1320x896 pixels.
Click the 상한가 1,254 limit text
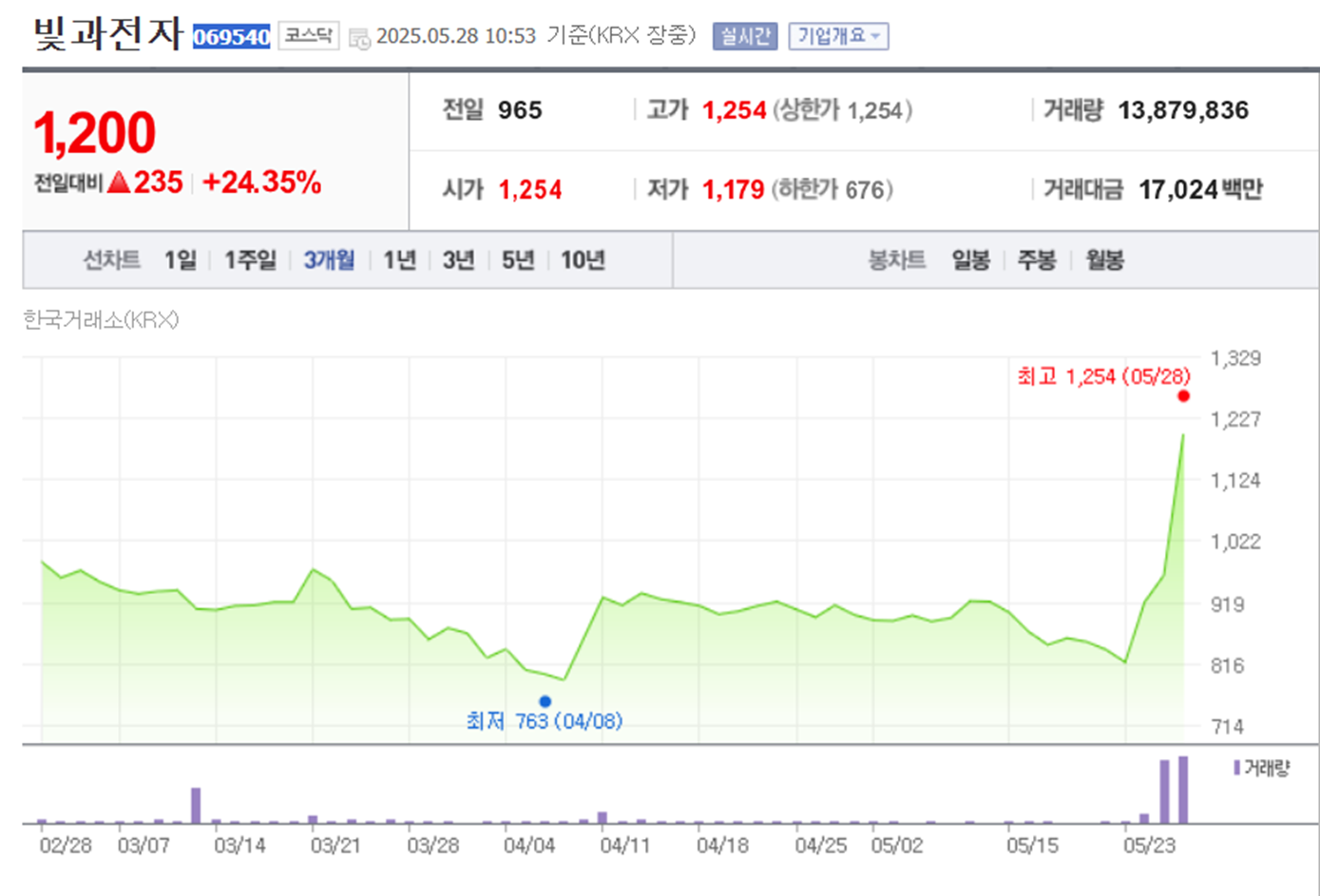pos(842,110)
